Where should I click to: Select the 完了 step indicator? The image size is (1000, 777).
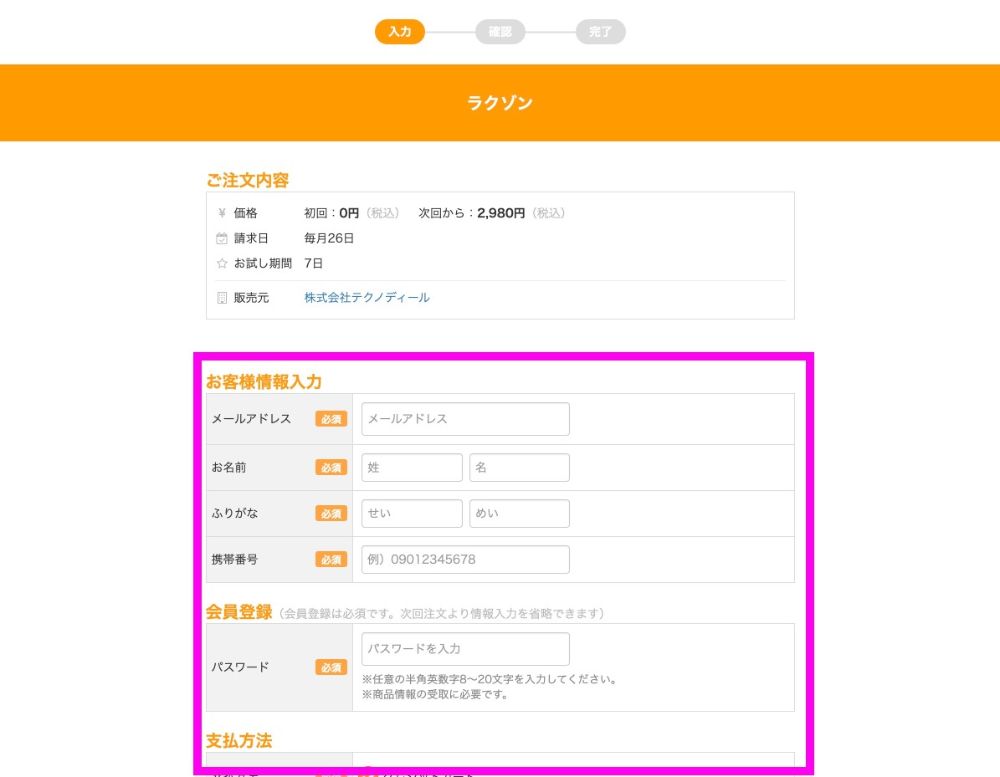coord(600,31)
